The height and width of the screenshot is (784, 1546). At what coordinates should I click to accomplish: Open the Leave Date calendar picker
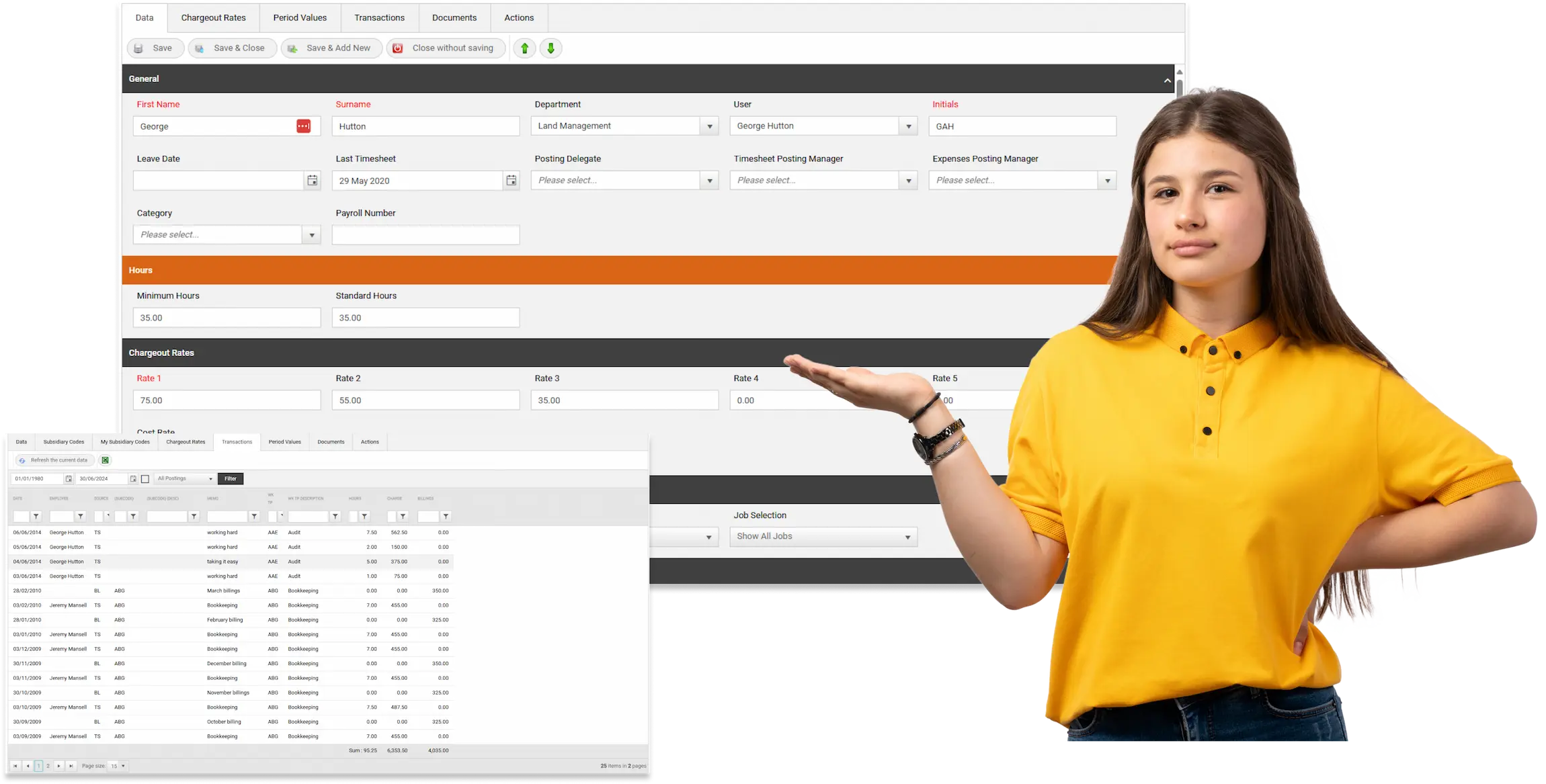312,181
